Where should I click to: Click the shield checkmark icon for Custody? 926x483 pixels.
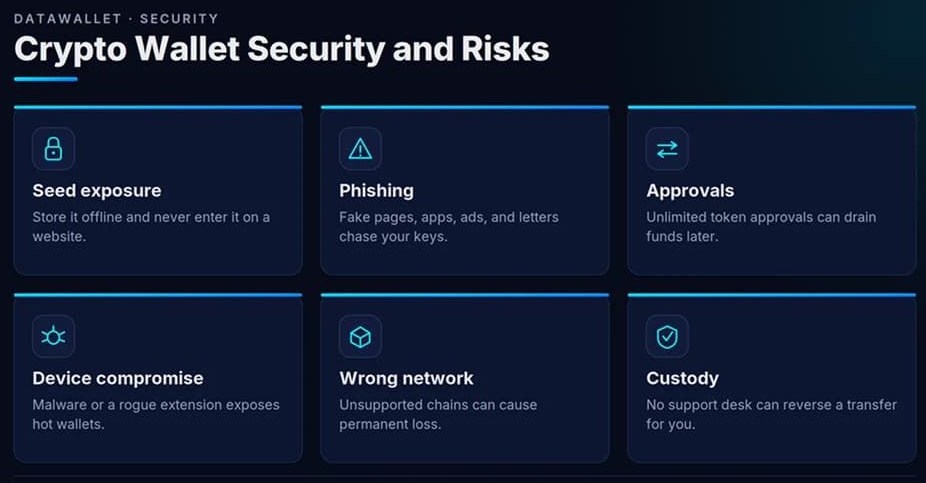click(667, 337)
